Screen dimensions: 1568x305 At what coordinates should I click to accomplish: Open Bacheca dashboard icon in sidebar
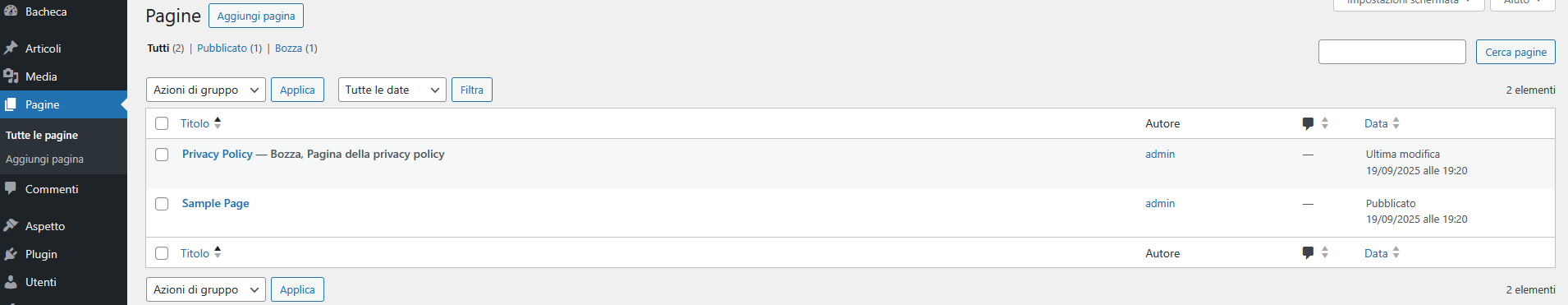pyautogui.click(x=11, y=12)
